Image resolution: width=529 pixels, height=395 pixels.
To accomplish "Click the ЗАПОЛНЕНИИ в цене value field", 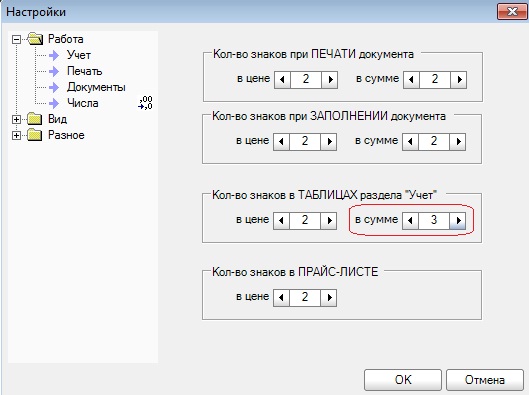I will pyautogui.click(x=305, y=142).
